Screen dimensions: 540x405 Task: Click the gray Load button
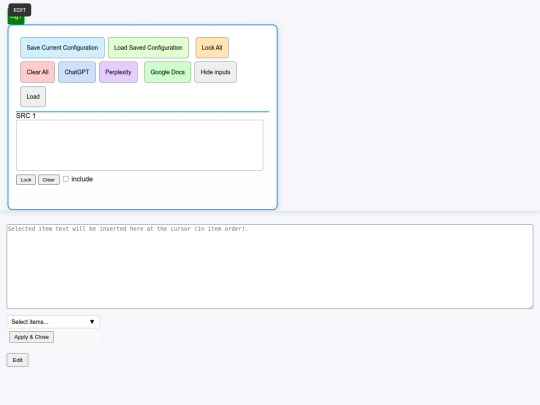click(x=33, y=97)
